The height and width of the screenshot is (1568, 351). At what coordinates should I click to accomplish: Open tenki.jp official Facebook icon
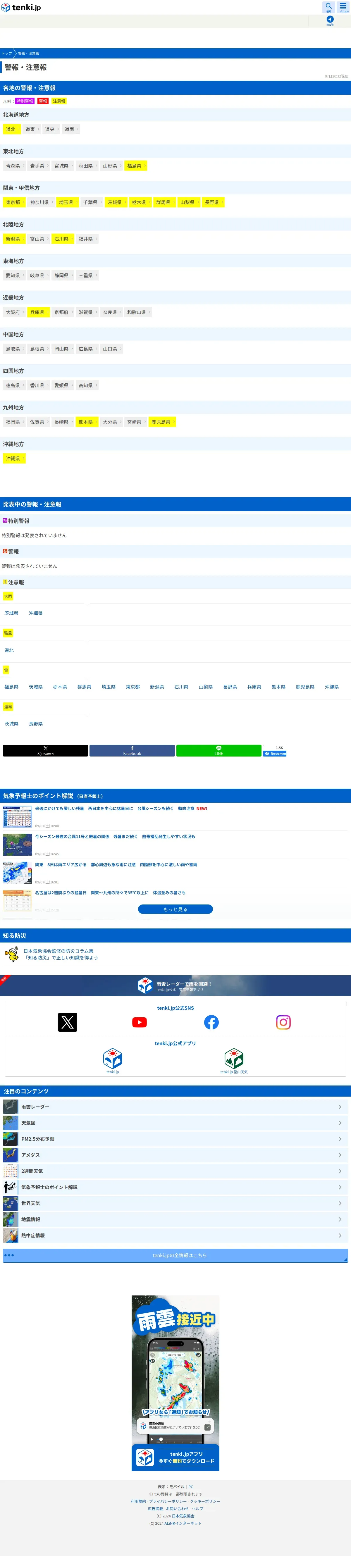click(x=211, y=1022)
